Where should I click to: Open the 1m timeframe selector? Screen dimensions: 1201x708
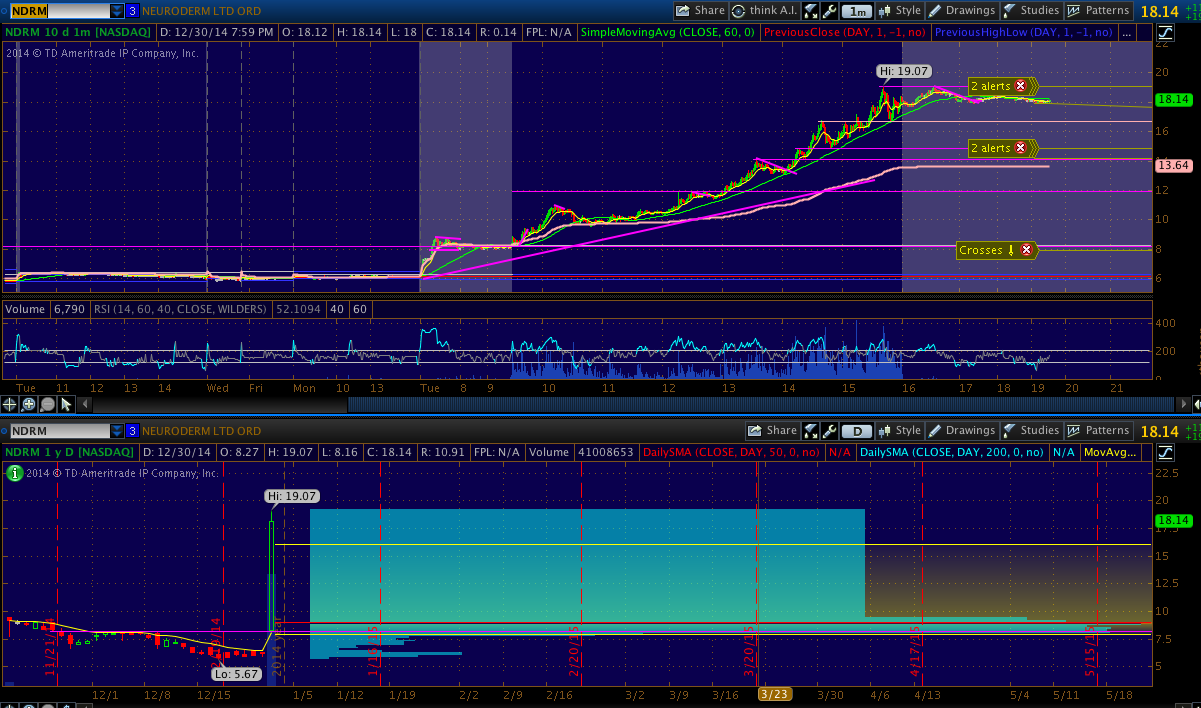coord(858,11)
